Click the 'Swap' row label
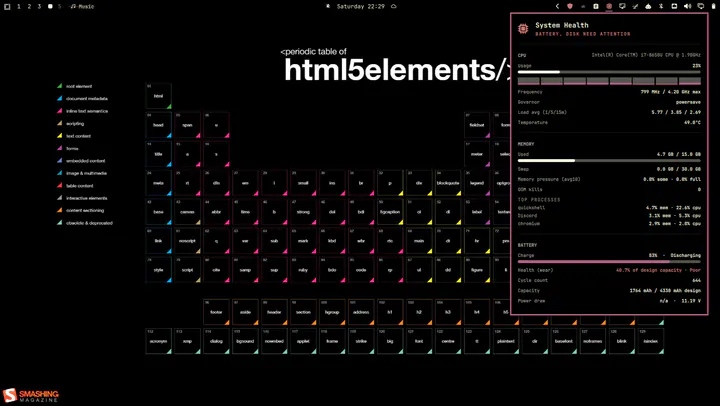 click(523, 169)
